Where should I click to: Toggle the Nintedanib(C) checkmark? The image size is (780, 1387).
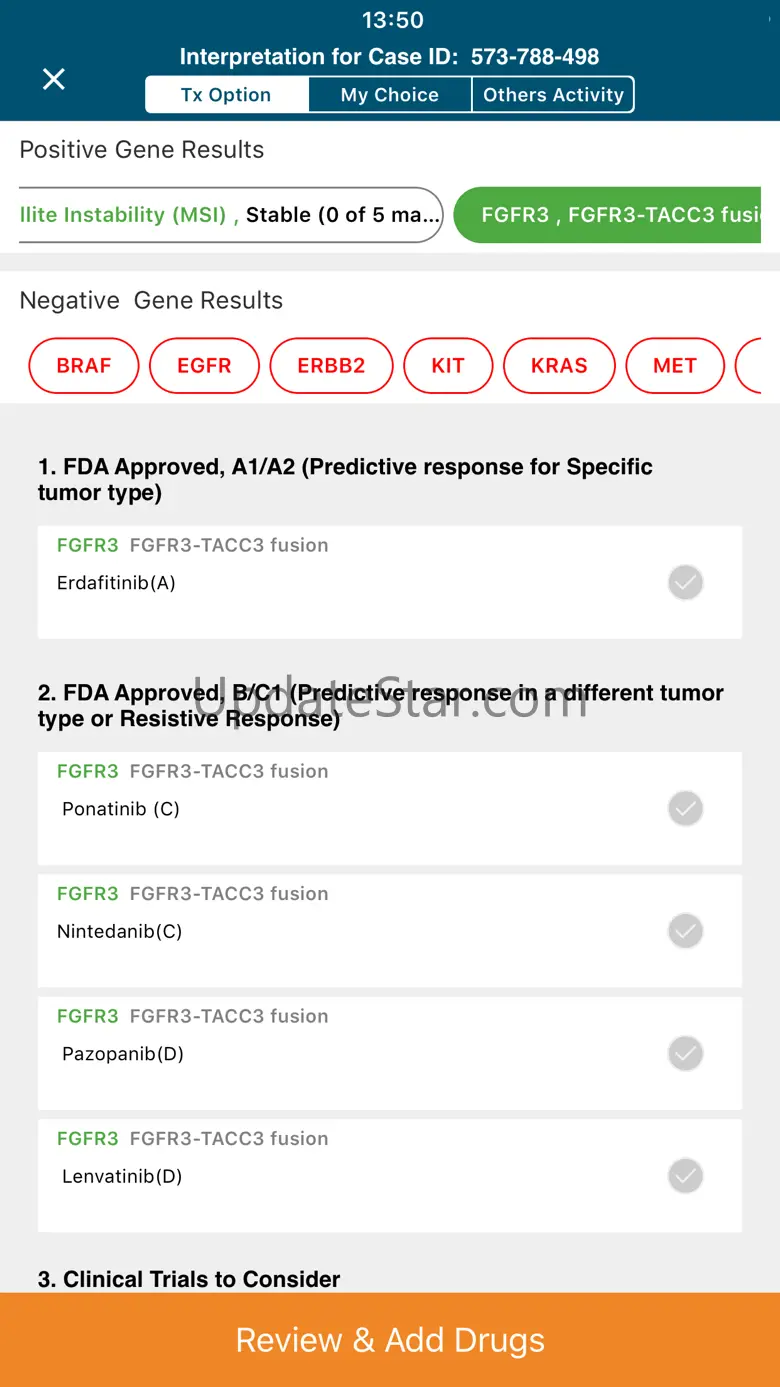[685, 931]
